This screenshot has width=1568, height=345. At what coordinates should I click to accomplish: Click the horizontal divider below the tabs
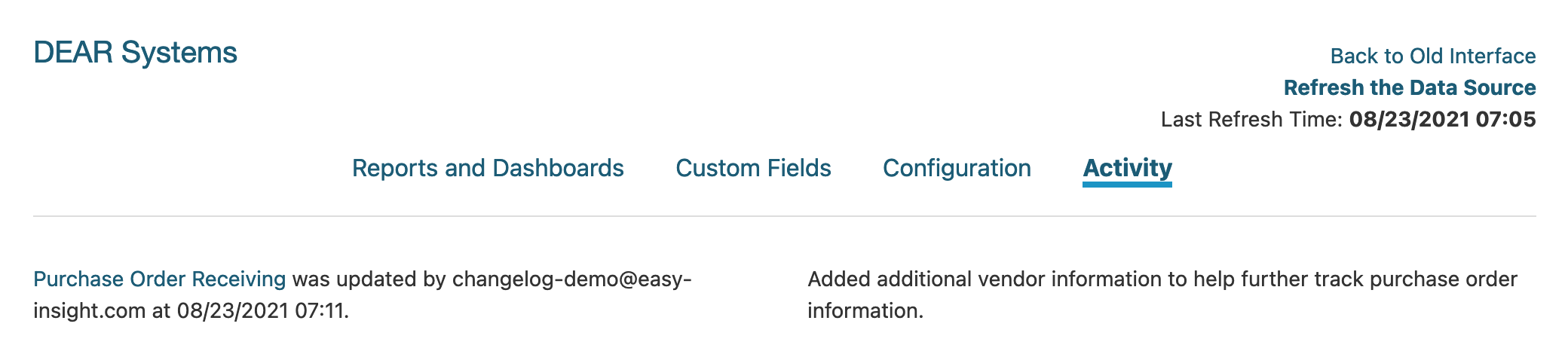click(x=784, y=216)
